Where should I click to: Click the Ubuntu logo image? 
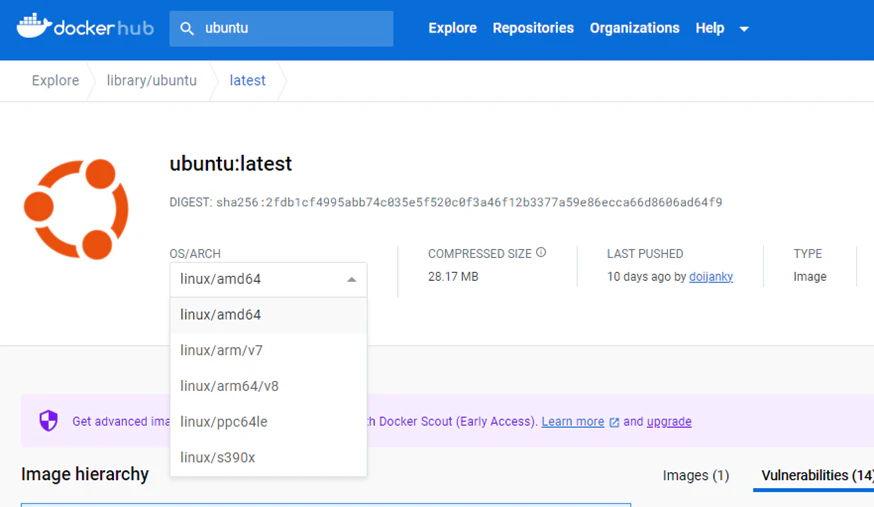(x=76, y=209)
